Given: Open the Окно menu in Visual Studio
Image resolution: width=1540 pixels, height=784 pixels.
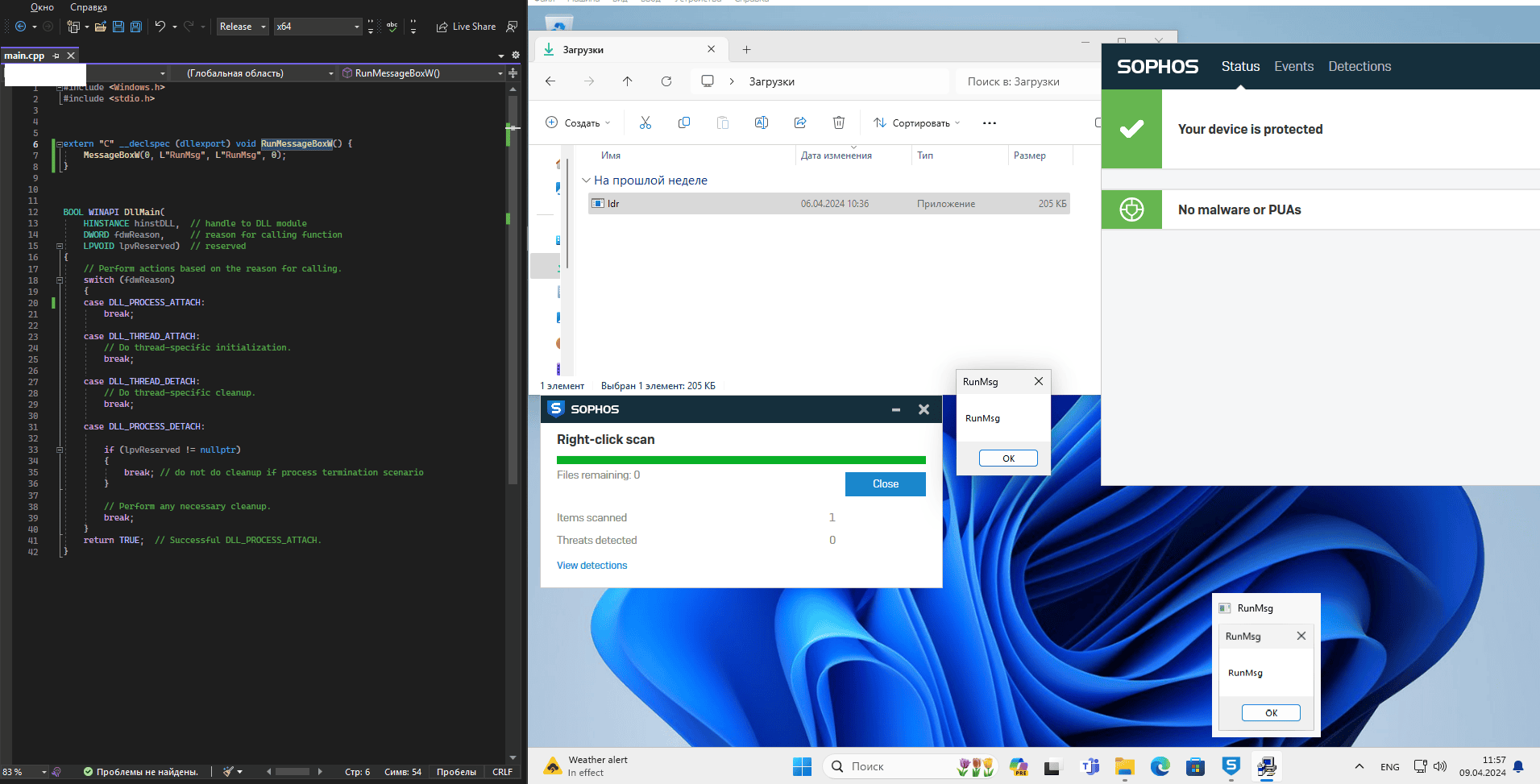Looking at the screenshot, I should pyautogui.click(x=42, y=7).
